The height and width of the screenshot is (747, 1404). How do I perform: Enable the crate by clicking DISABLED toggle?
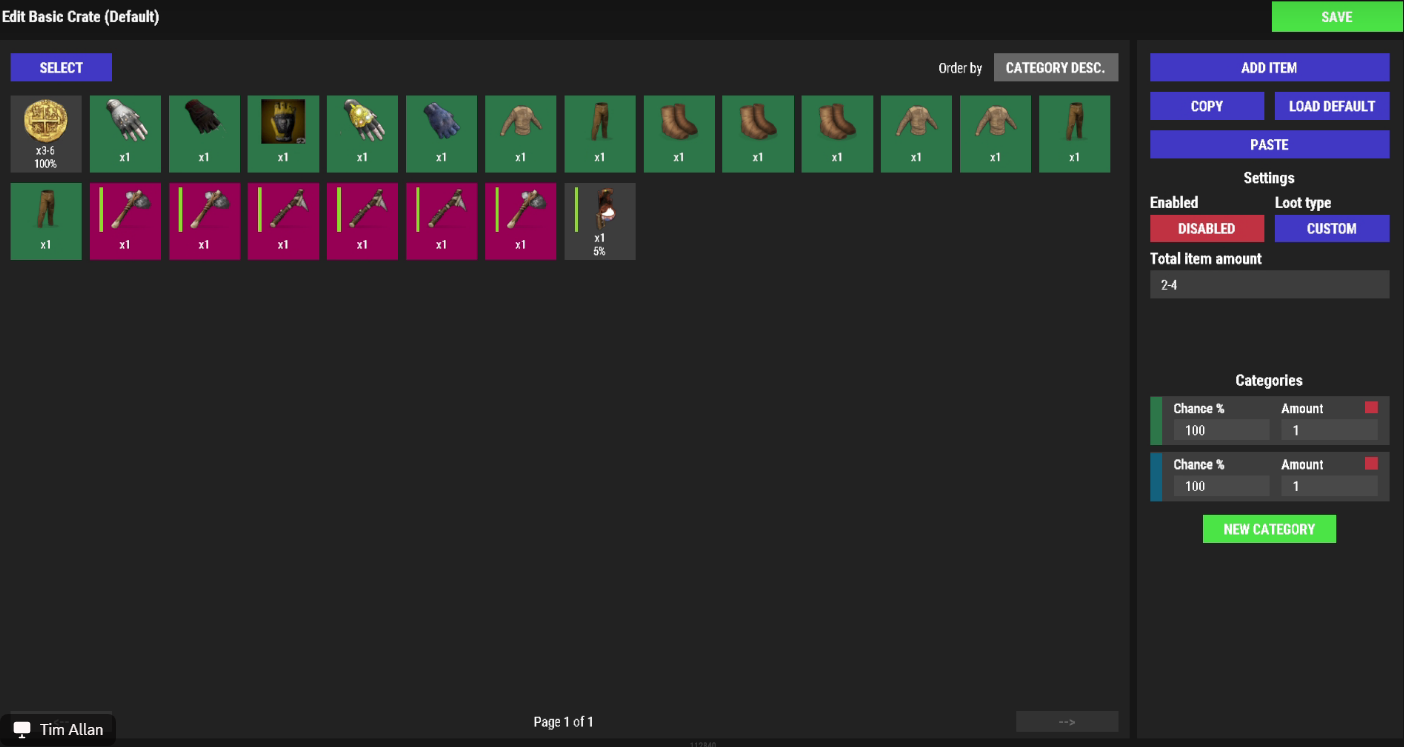(x=1207, y=228)
